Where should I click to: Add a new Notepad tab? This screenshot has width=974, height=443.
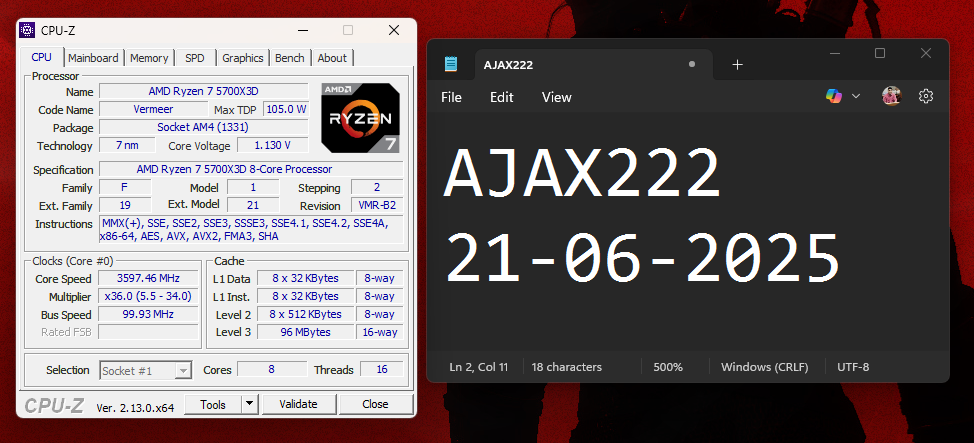pyautogui.click(x=737, y=65)
